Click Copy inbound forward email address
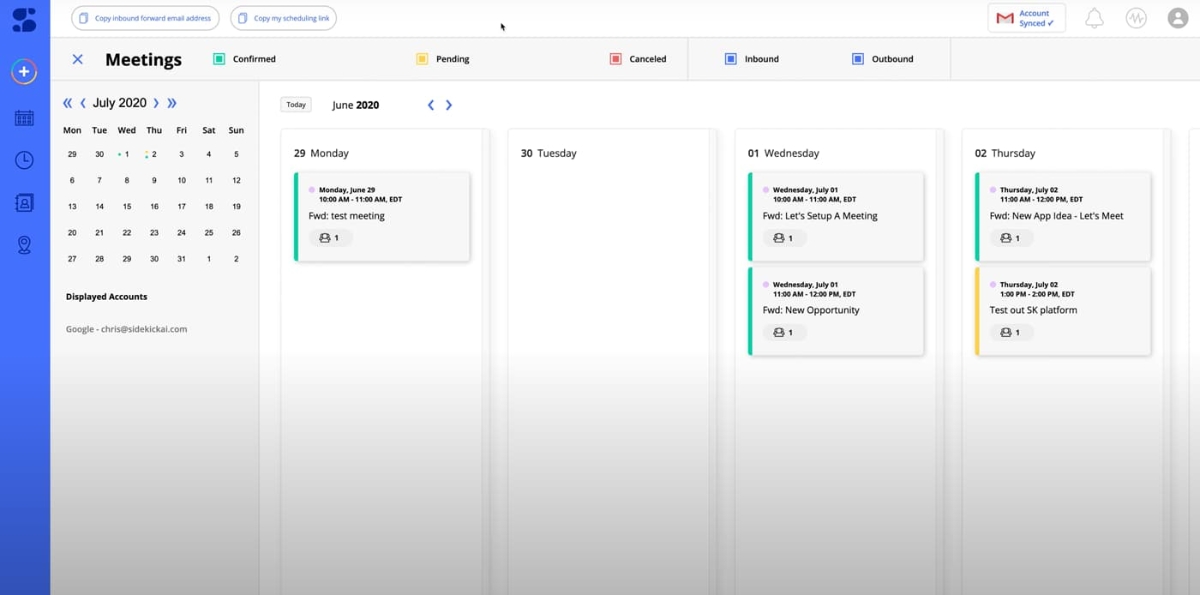 pos(145,18)
